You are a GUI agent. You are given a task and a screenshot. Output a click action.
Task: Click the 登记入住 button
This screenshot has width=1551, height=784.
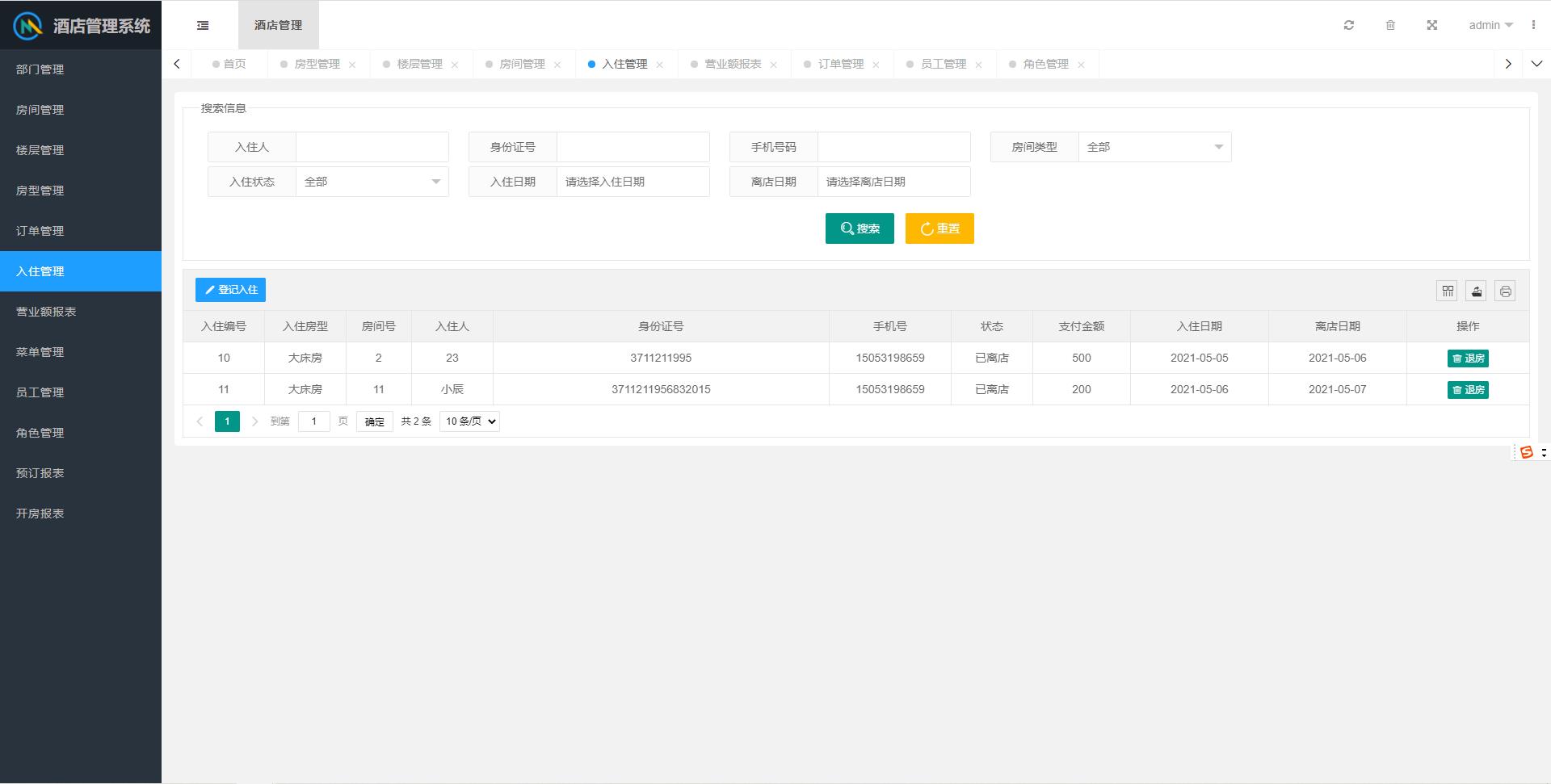(230, 290)
